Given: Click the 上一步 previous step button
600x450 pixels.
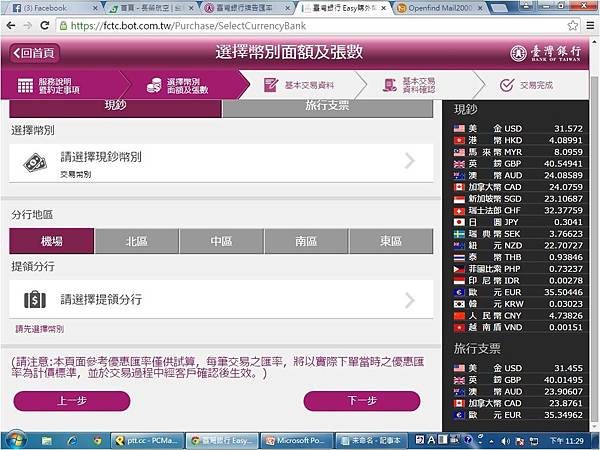Looking at the screenshot, I should click(72, 401).
